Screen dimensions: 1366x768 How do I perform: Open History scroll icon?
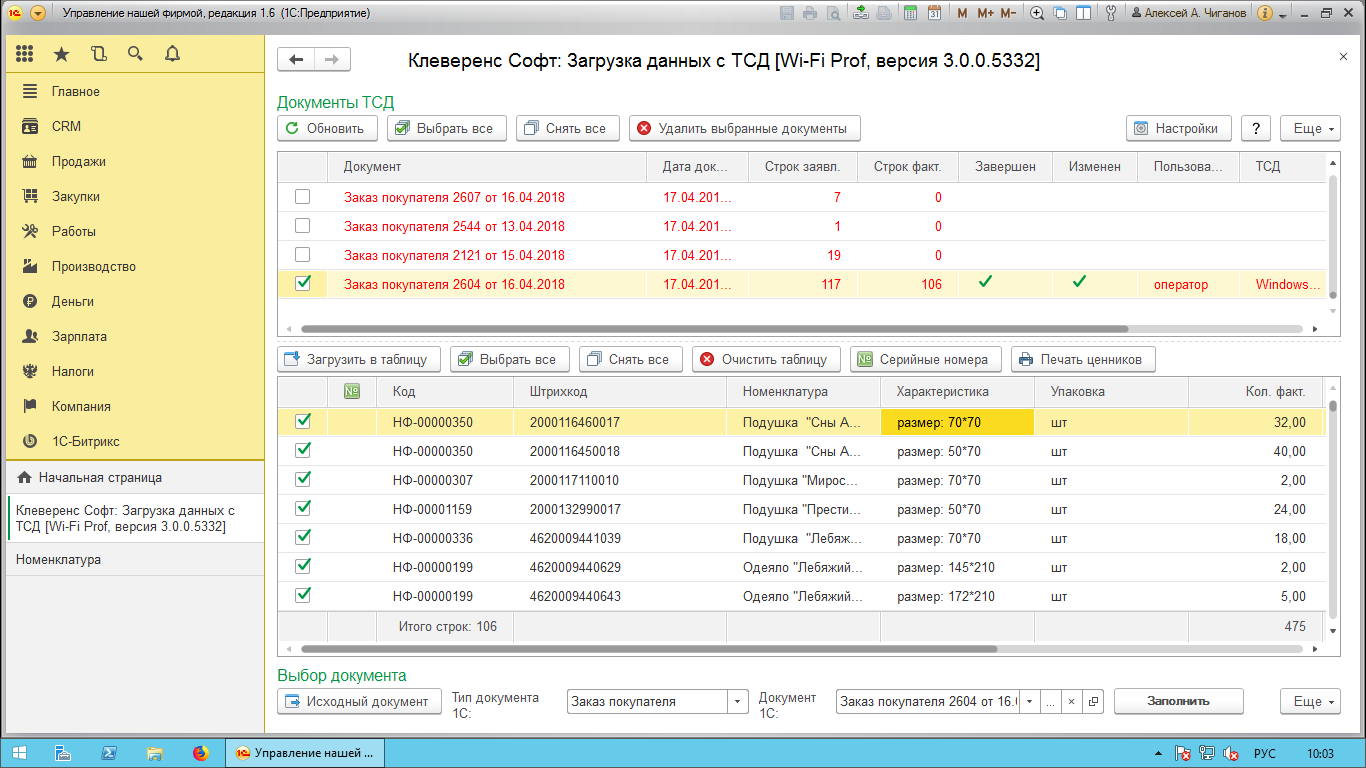click(98, 54)
